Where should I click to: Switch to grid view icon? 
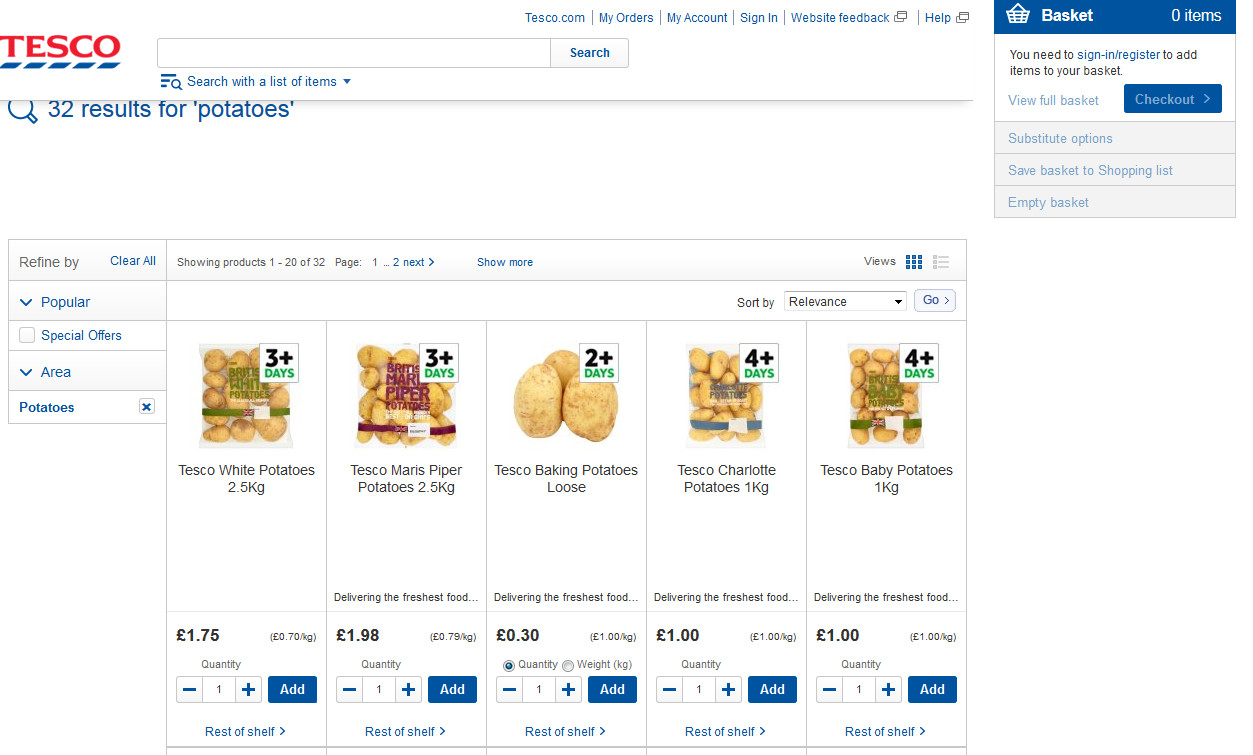point(914,262)
